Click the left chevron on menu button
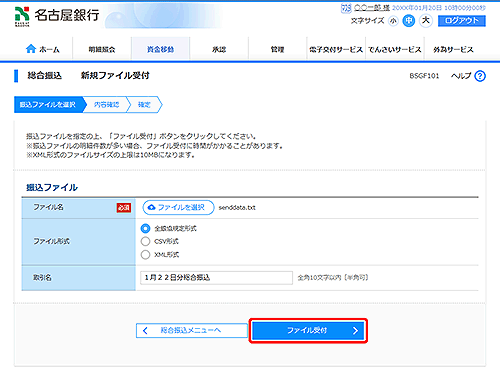Image resolution: width=500 pixels, height=385 pixels. click(145, 331)
